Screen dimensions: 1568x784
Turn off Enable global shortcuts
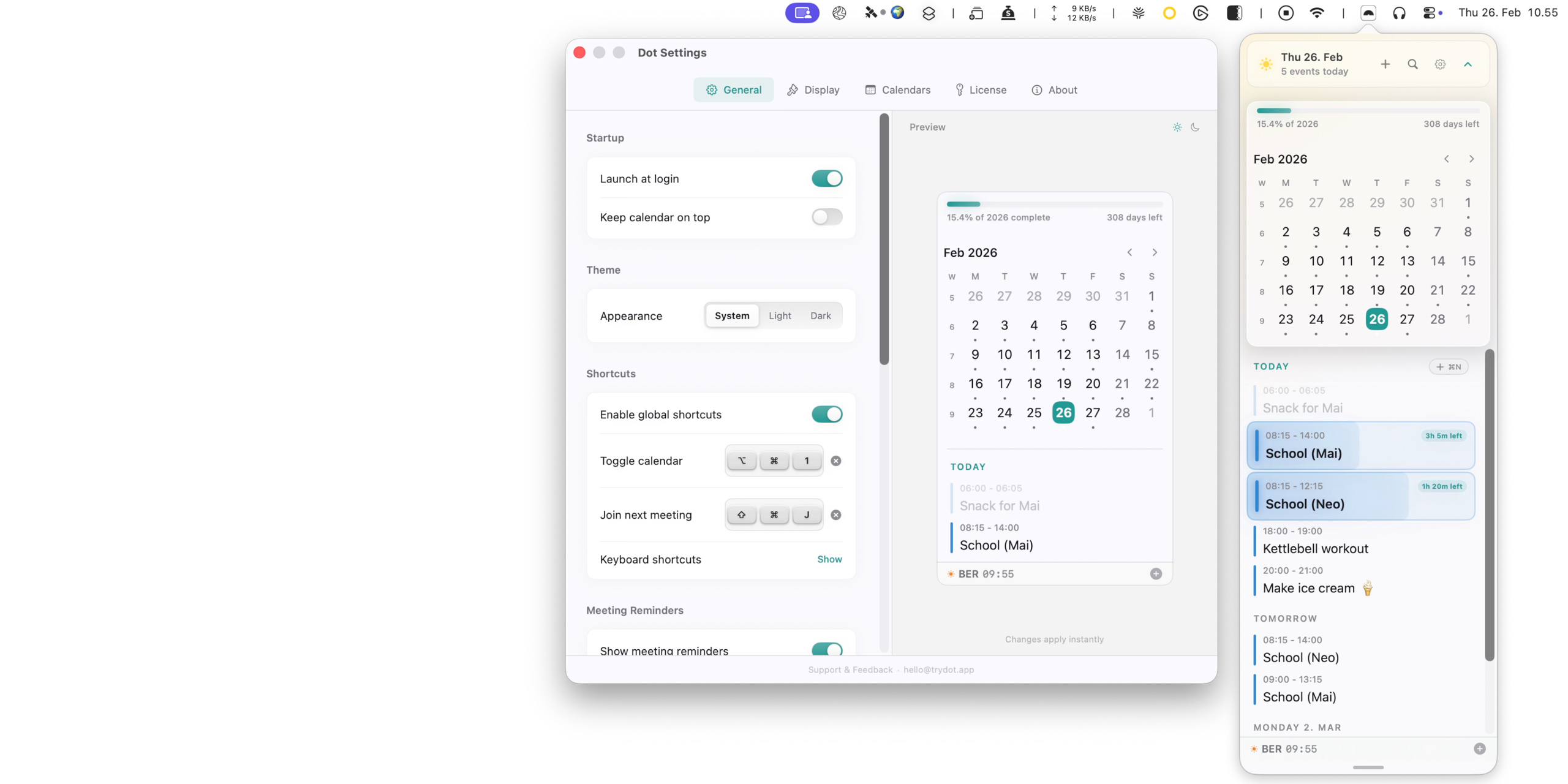tap(826, 414)
